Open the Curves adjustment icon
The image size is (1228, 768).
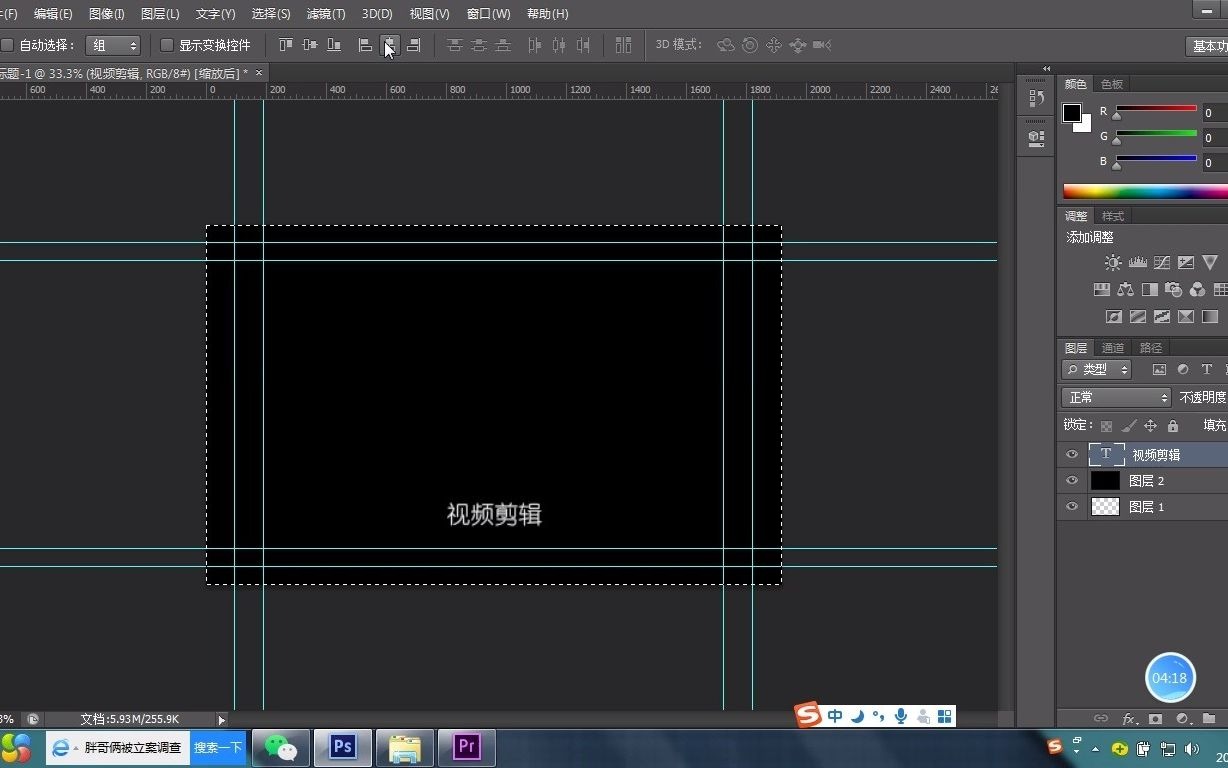[1161, 263]
